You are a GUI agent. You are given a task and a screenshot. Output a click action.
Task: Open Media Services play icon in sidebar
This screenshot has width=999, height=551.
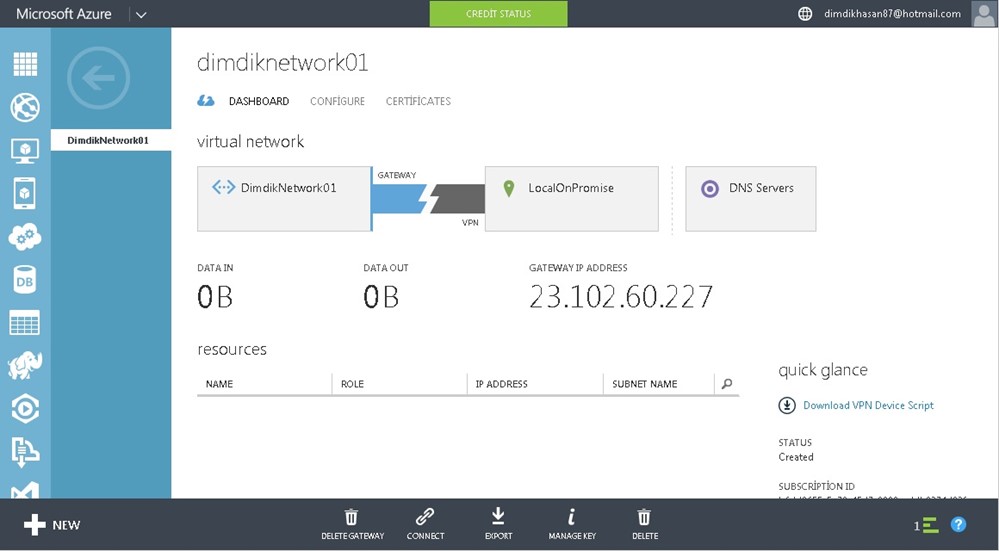pos(25,409)
